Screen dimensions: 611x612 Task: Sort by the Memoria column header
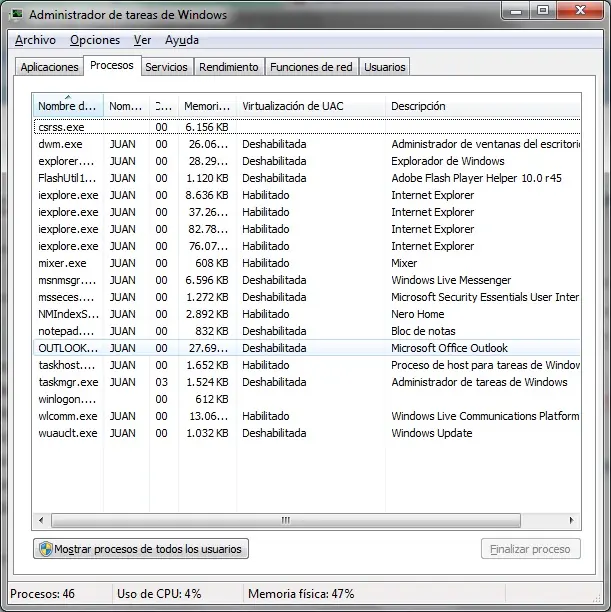pos(207,105)
